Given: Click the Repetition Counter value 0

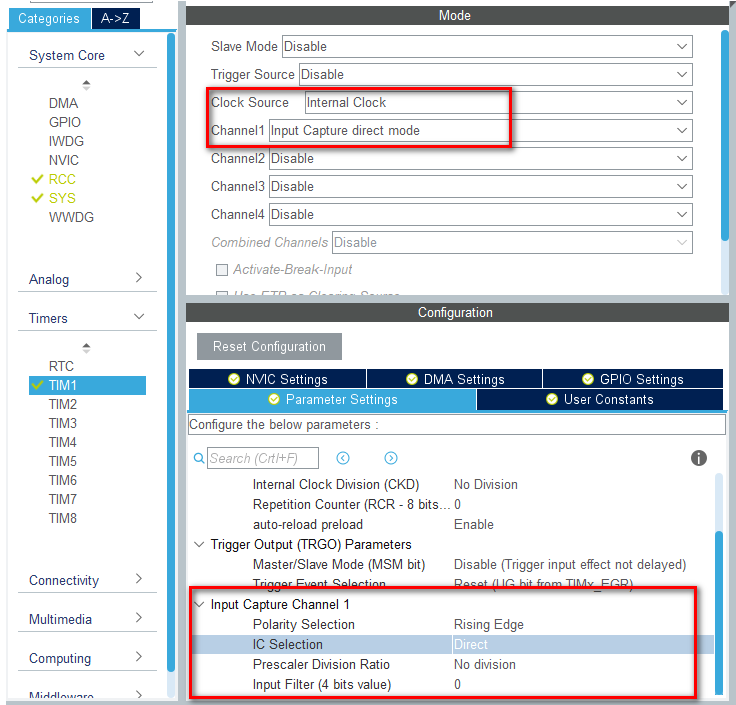Looking at the screenshot, I should 457,505.
